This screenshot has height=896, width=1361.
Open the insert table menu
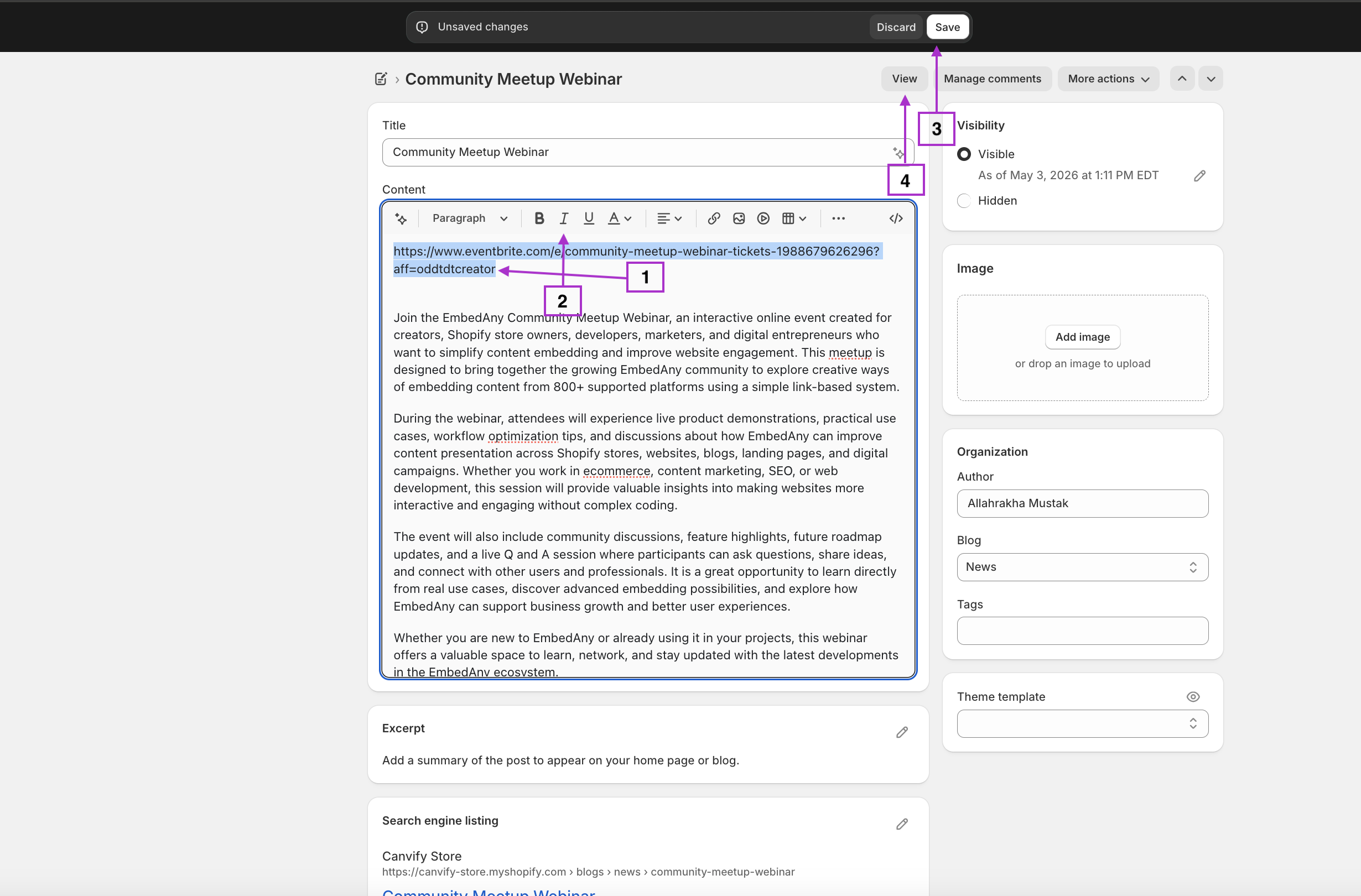click(794, 218)
